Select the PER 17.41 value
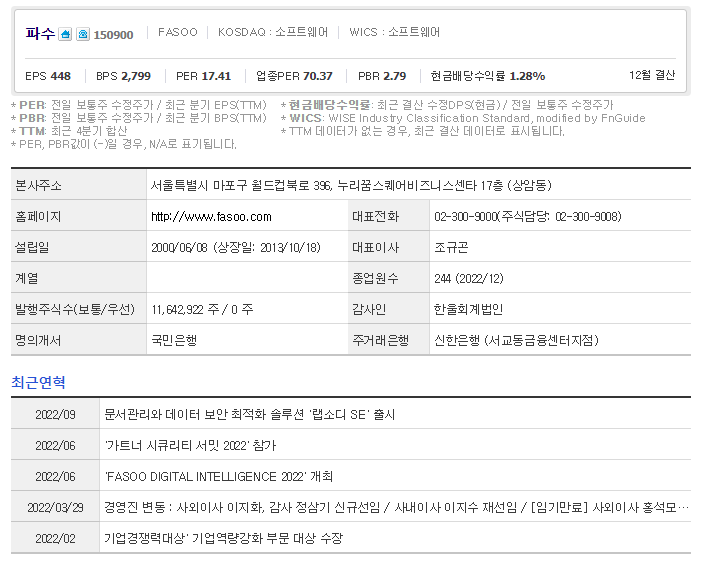The image size is (708, 563). pyautogui.click(x=203, y=76)
